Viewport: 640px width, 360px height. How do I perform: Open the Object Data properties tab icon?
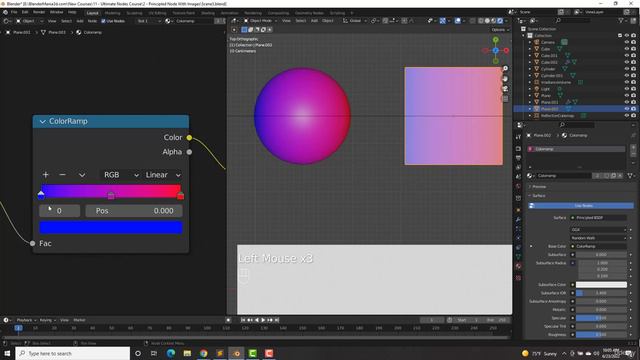pyautogui.click(x=518, y=257)
